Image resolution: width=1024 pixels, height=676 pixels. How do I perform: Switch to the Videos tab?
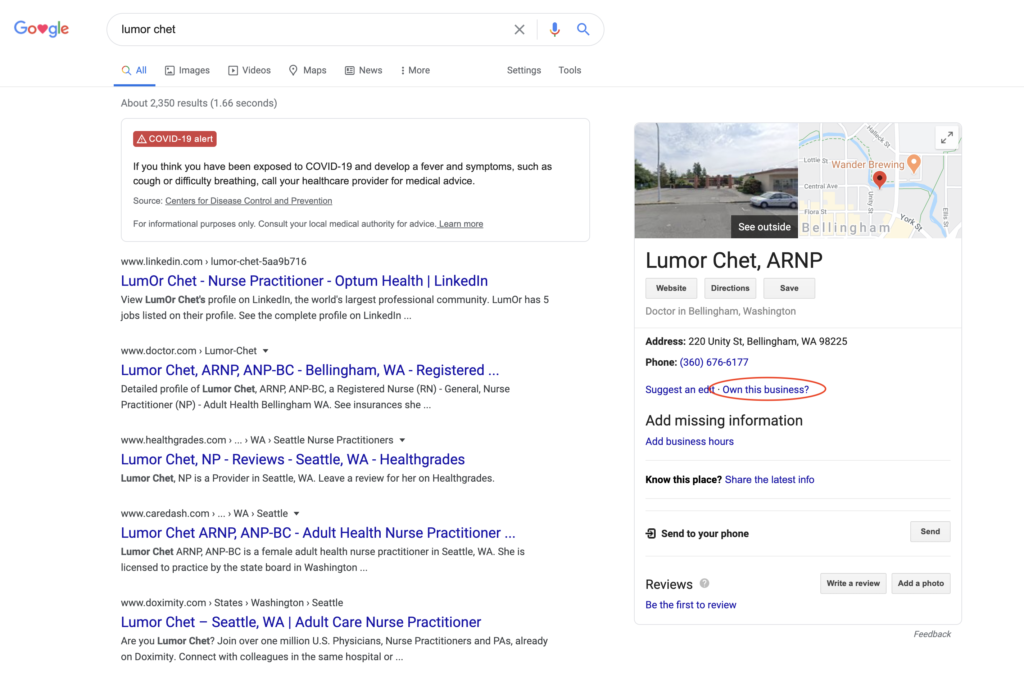point(249,71)
